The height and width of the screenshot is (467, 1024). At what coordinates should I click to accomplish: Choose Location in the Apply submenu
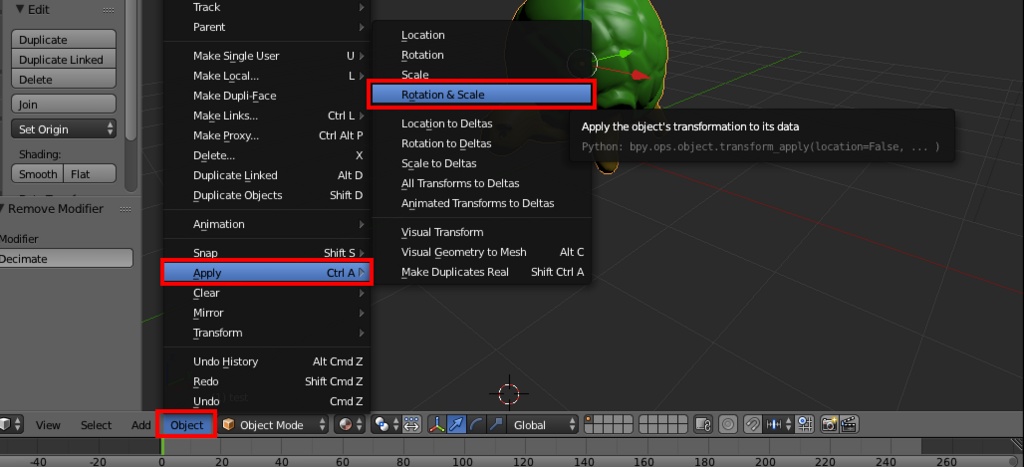click(x=481, y=35)
